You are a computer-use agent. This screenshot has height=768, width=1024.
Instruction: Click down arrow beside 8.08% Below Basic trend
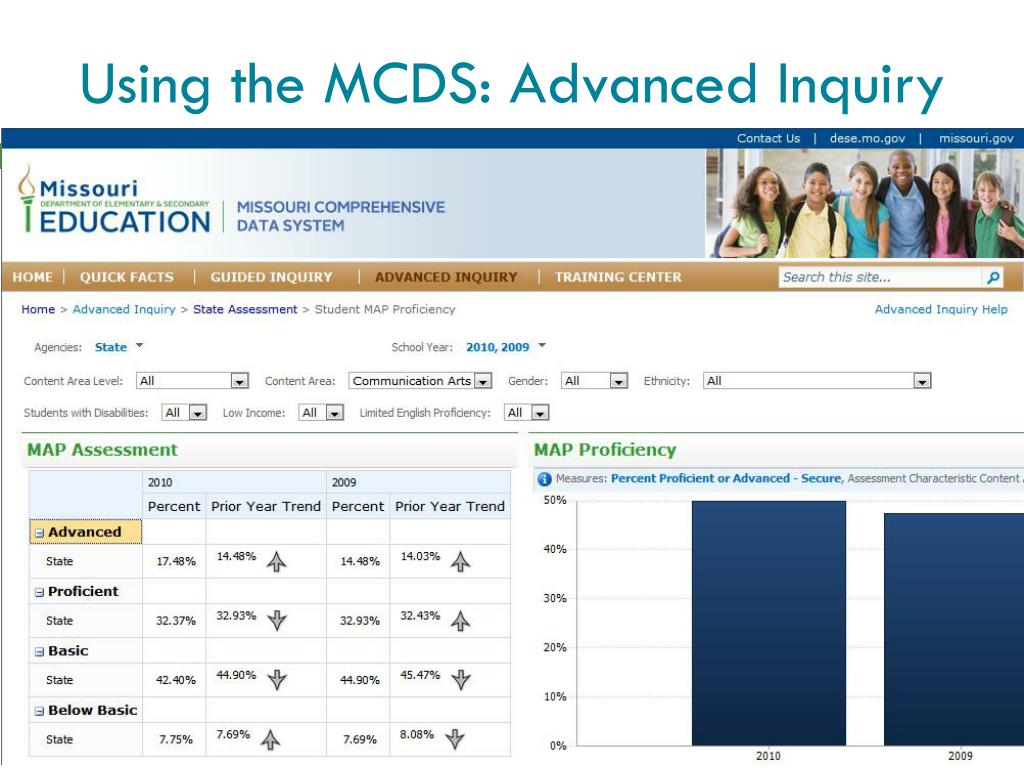tap(455, 739)
